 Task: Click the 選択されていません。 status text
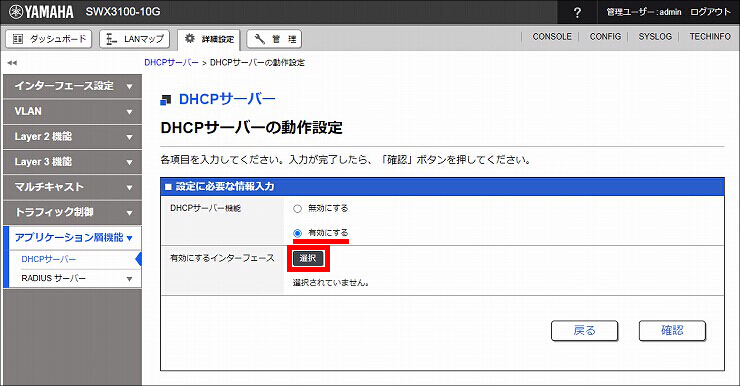(331, 283)
